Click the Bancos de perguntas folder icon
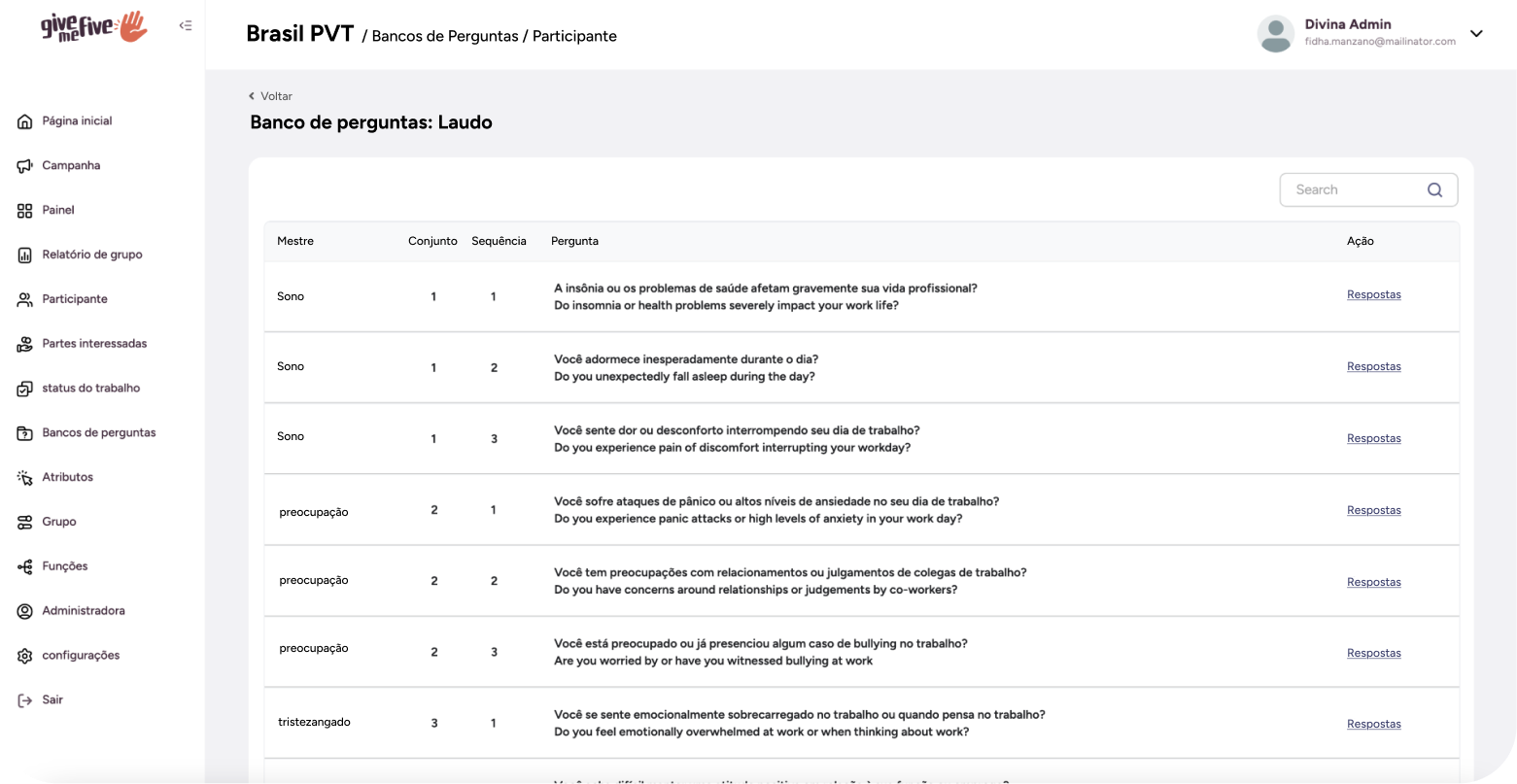This screenshot has width=1517, height=784. [25, 433]
